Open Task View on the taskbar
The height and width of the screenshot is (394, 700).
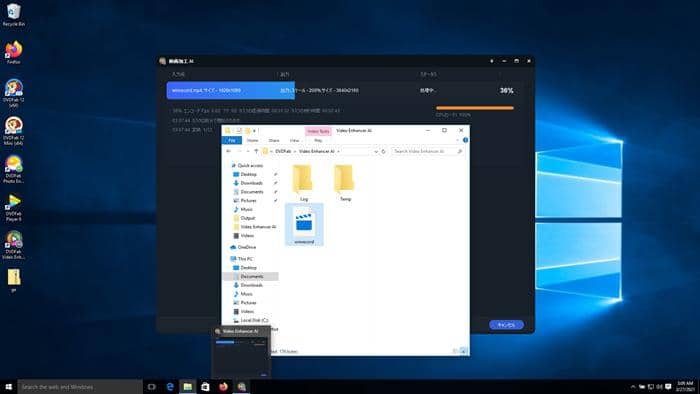[x=151, y=386]
